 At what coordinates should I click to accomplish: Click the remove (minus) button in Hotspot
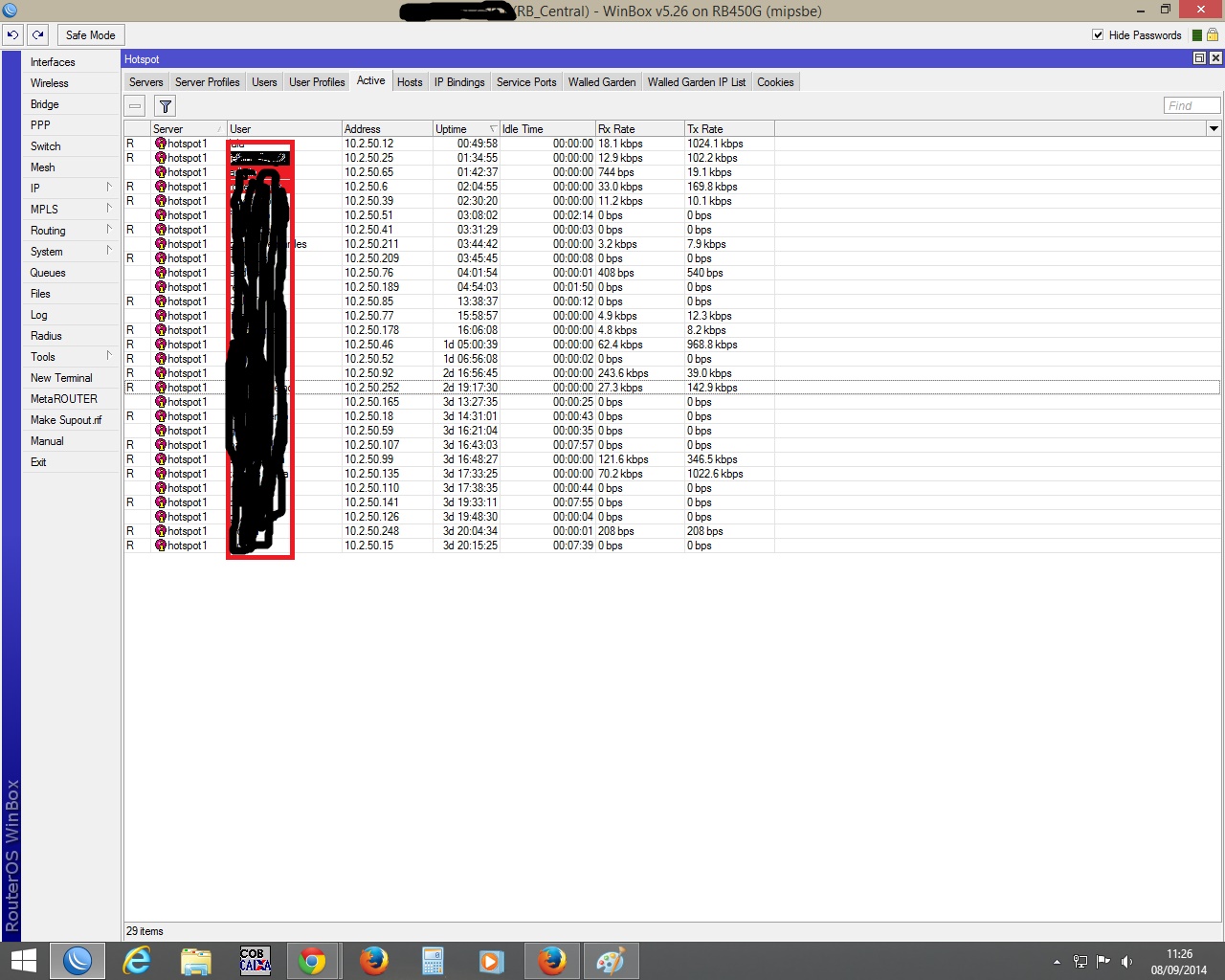(x=135, y=106)
